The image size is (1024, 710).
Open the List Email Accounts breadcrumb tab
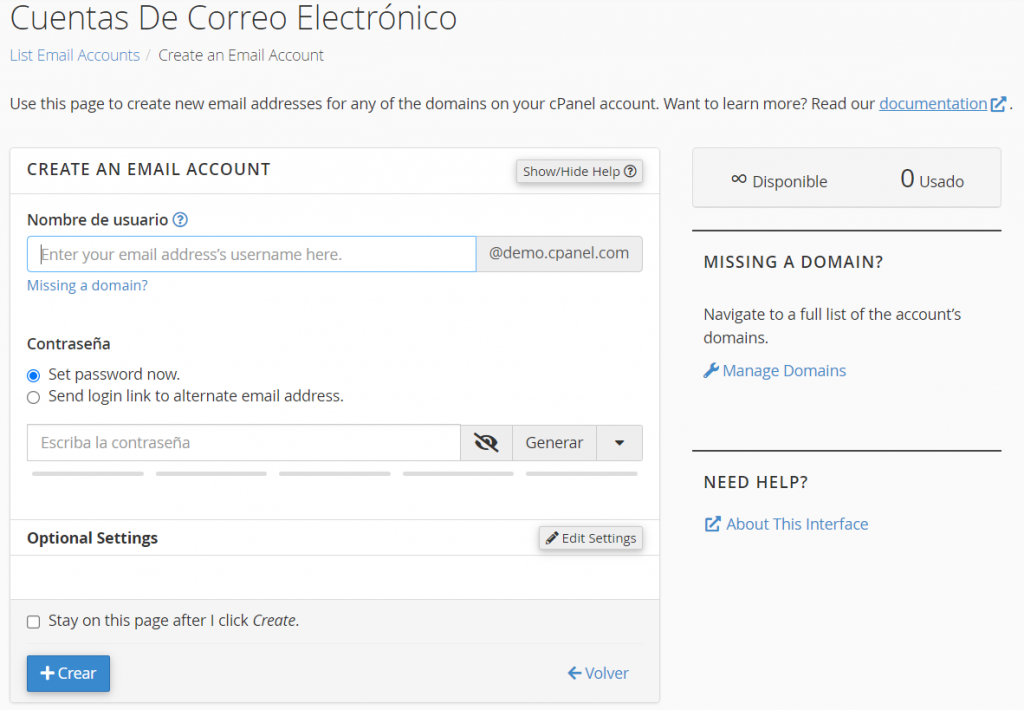tap(74, 55)
